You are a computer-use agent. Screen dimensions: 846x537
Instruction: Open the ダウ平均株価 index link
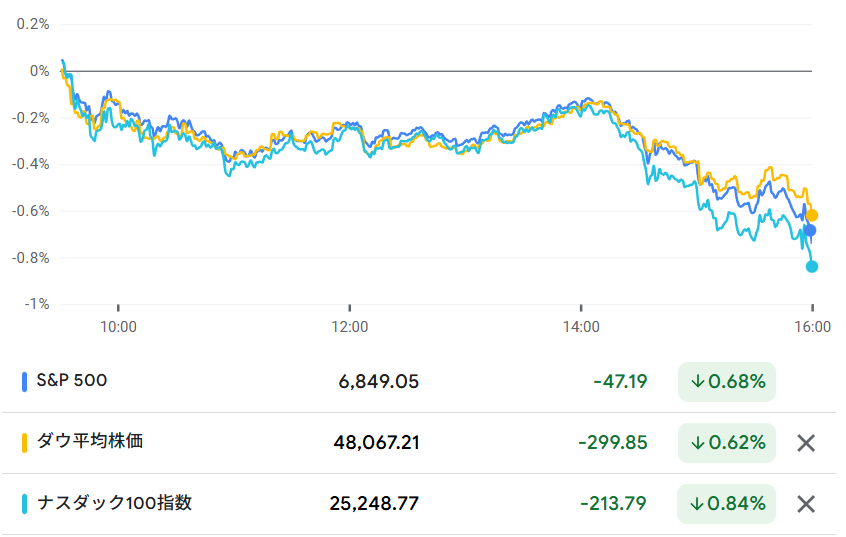[x=89, y=441]
